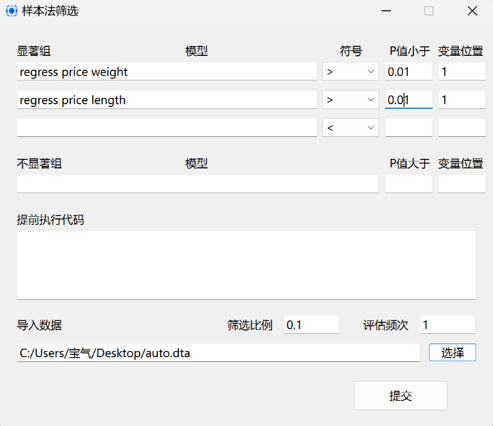493x426 pixels.
Task: Click the 提交 submit button
Action: pos(400,396)
